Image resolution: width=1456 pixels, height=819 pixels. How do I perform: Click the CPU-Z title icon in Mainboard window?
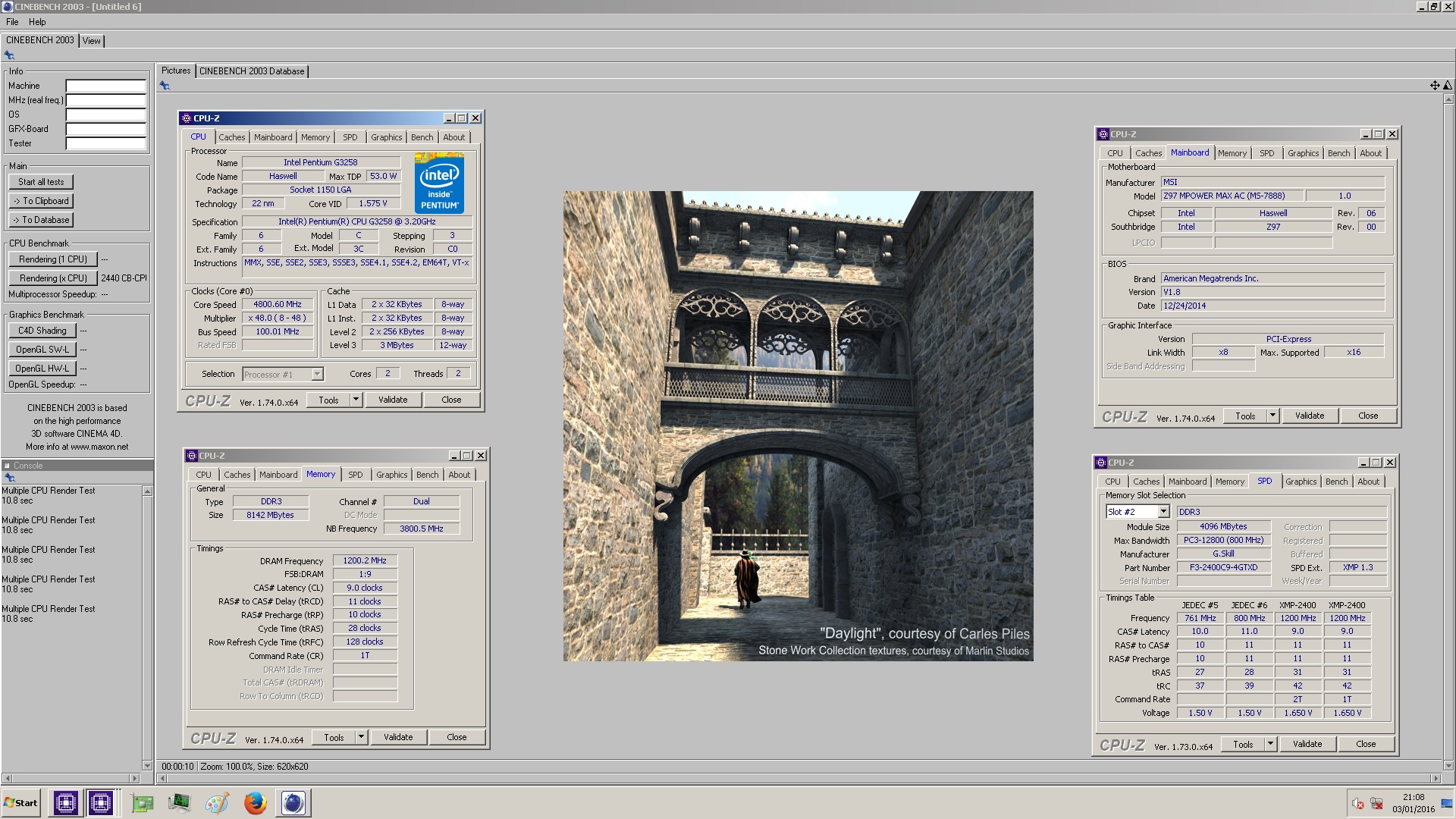(1103, 134)
